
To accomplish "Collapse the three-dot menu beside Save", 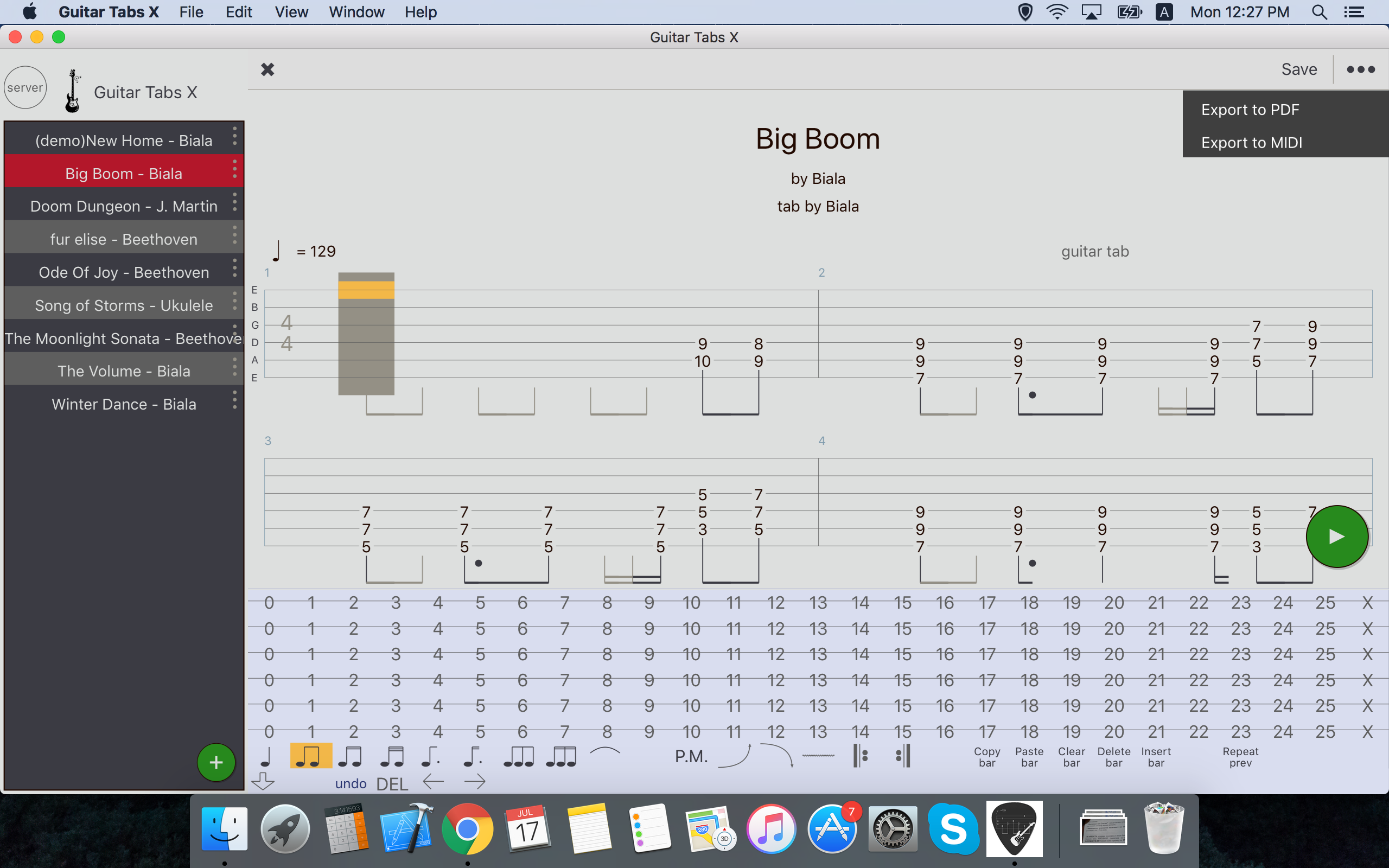I will pyautogui.click(x=1360, y=69).
